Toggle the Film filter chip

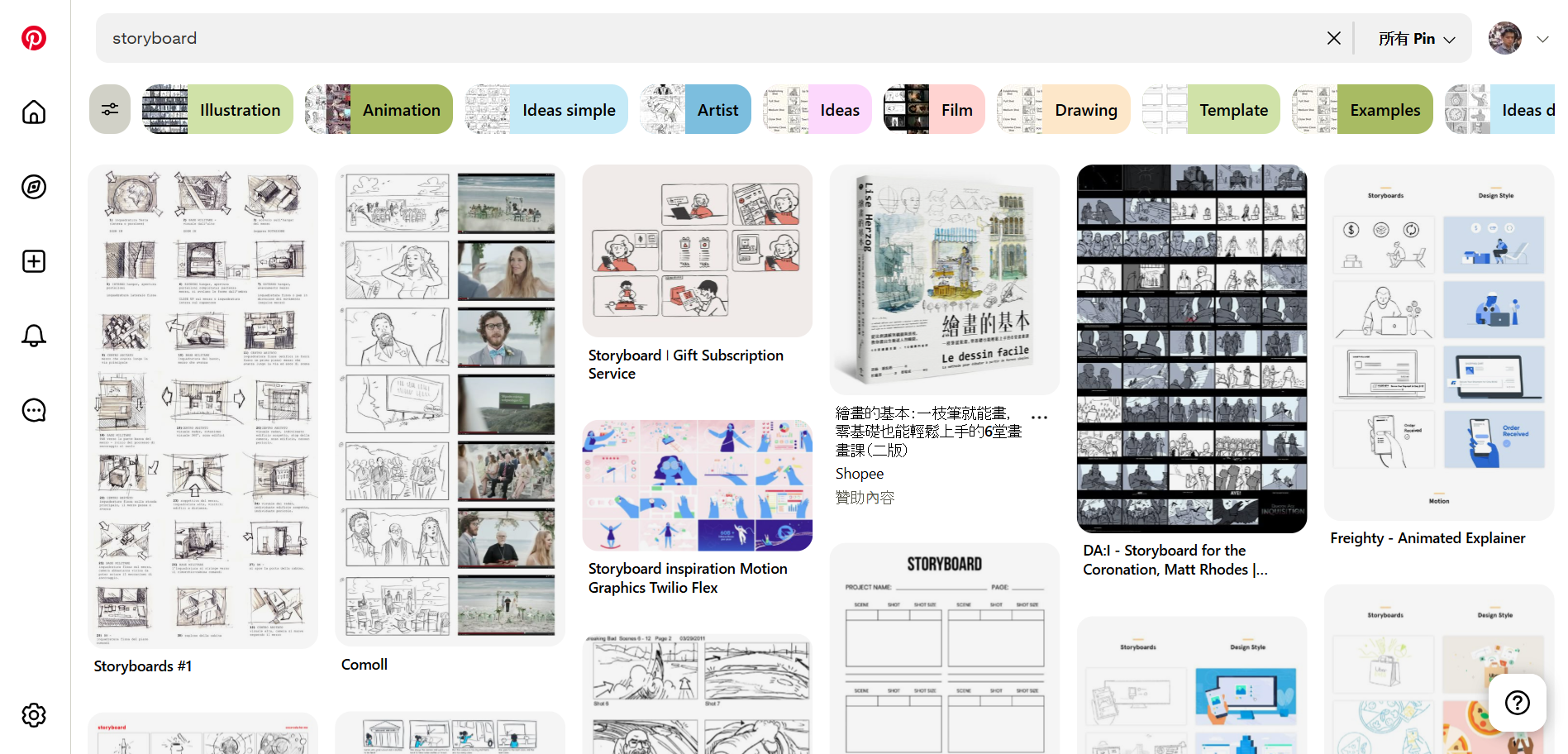[x=934, y=109]
